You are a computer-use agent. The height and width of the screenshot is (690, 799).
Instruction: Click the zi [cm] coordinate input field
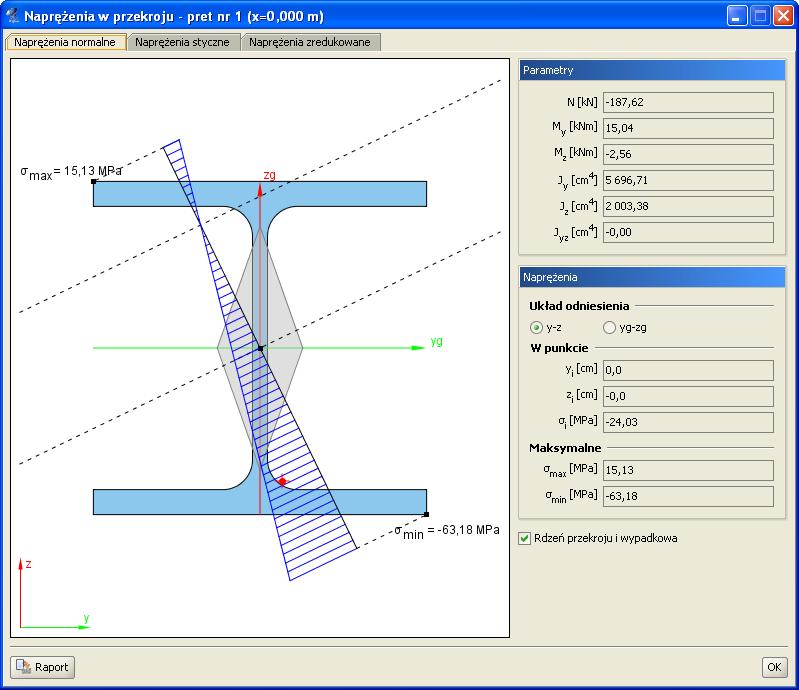pyautogui.click(x=688, y=396)
